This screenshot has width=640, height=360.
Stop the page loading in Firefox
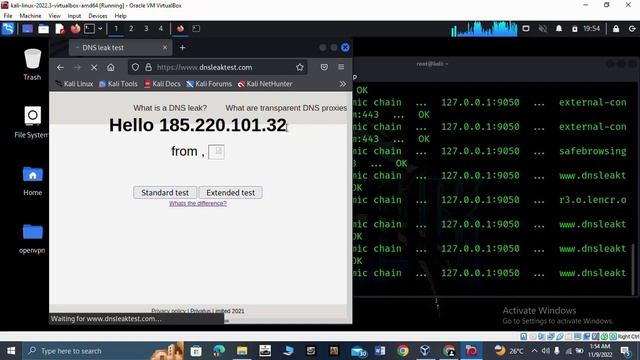[94, 67]
